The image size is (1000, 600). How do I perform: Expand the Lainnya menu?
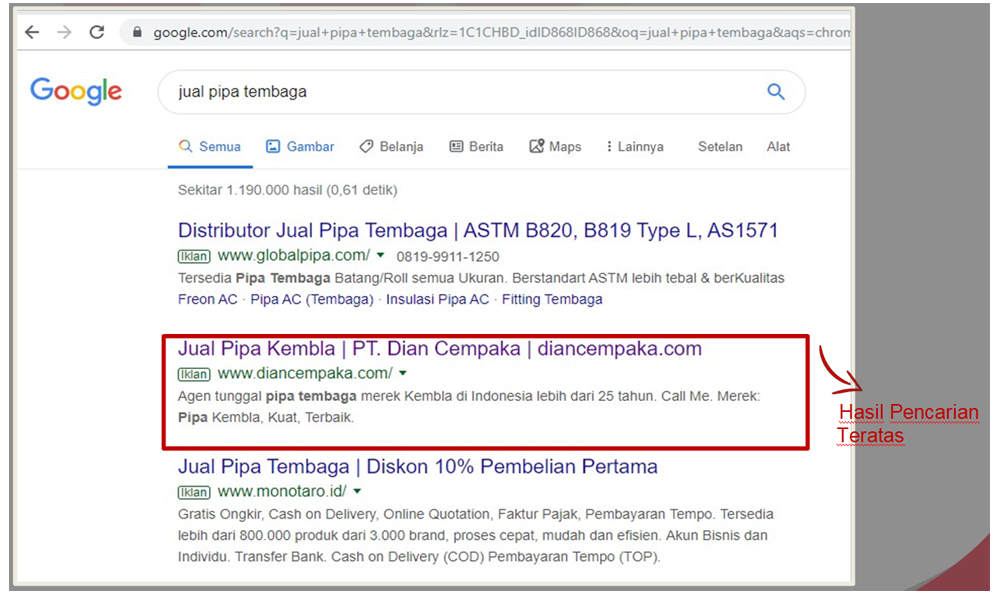(635, 147)
